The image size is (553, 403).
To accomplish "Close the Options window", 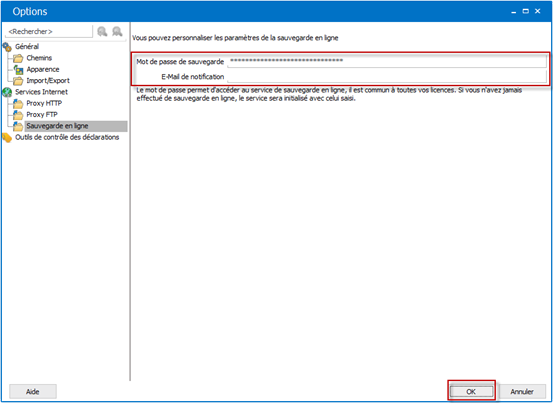I will click(537, 11).
